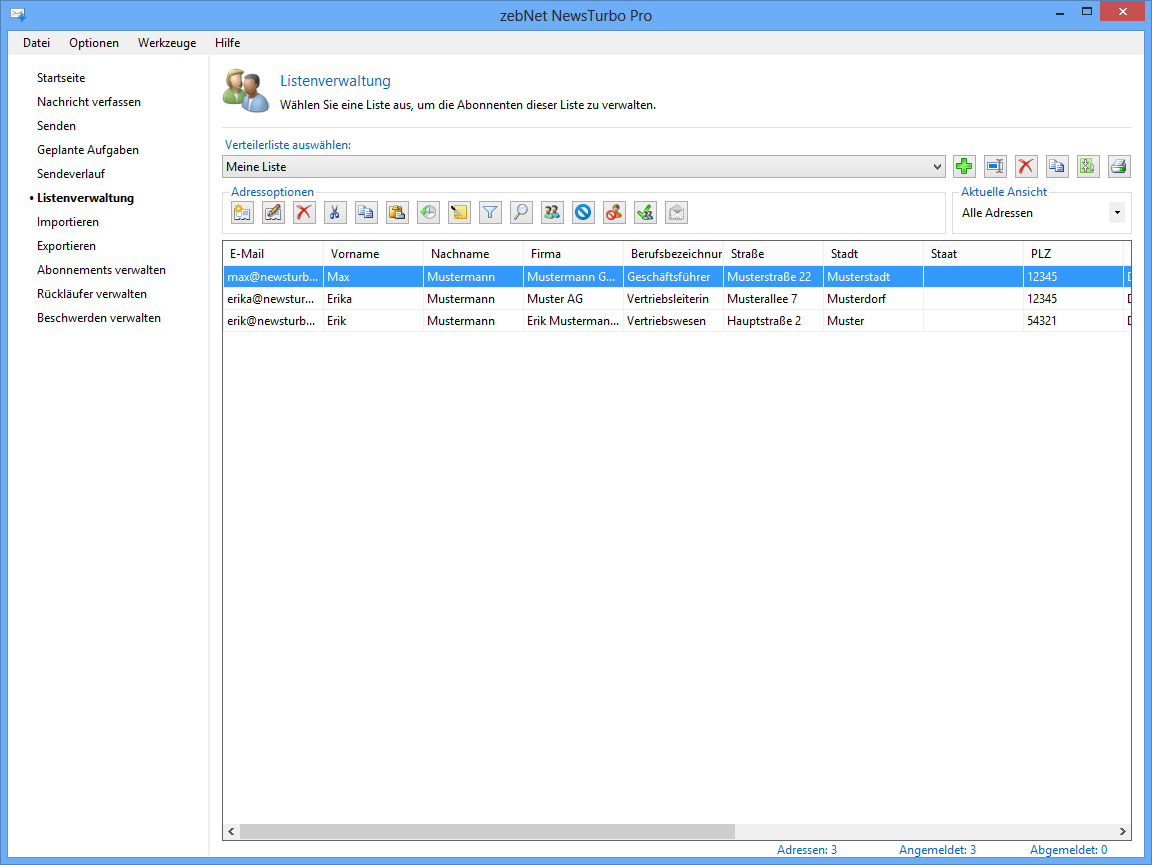
Task: Cut the selected address with scissors
Action: (x=335, y=213)
